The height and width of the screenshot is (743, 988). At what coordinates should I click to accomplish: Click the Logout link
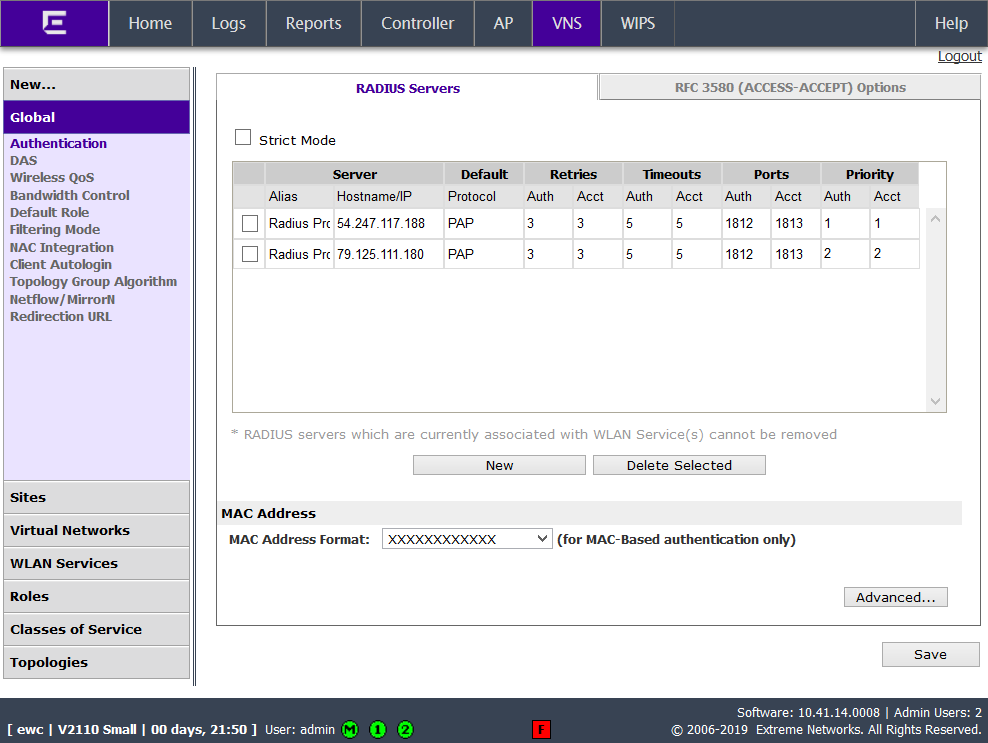(x=959, y=56)
